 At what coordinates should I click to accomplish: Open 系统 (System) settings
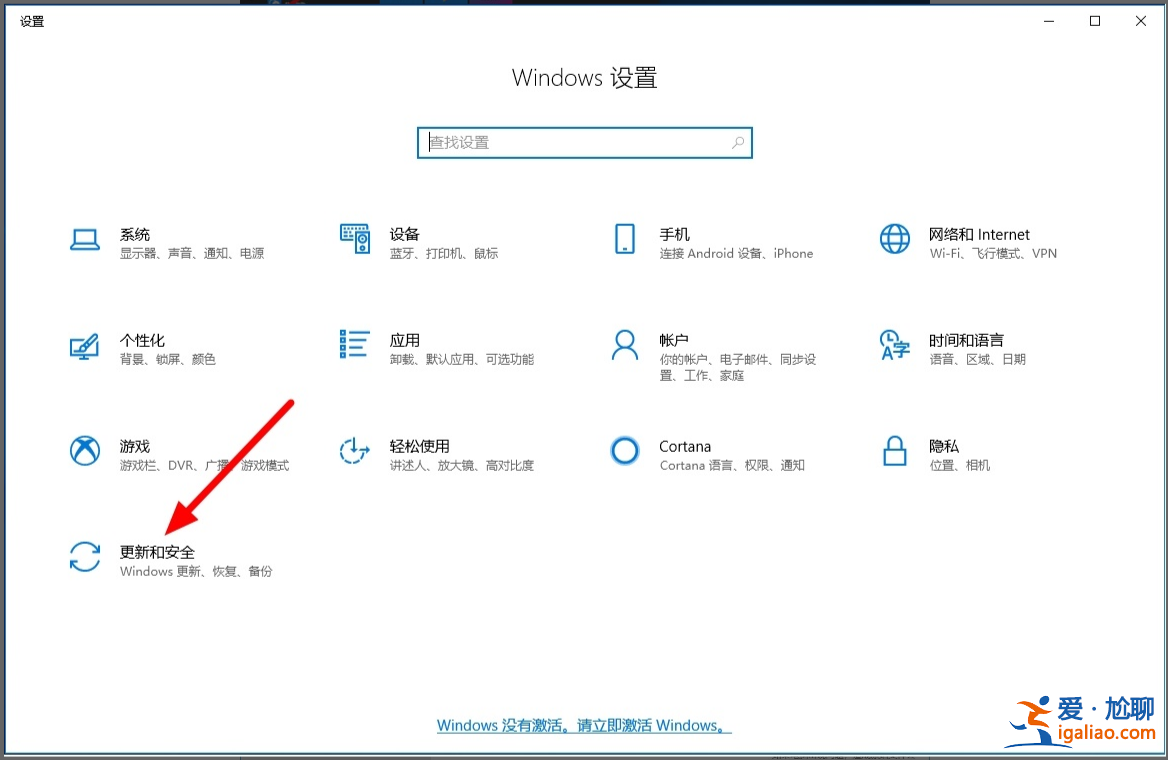pyautogui.click(x=135, y=234)
